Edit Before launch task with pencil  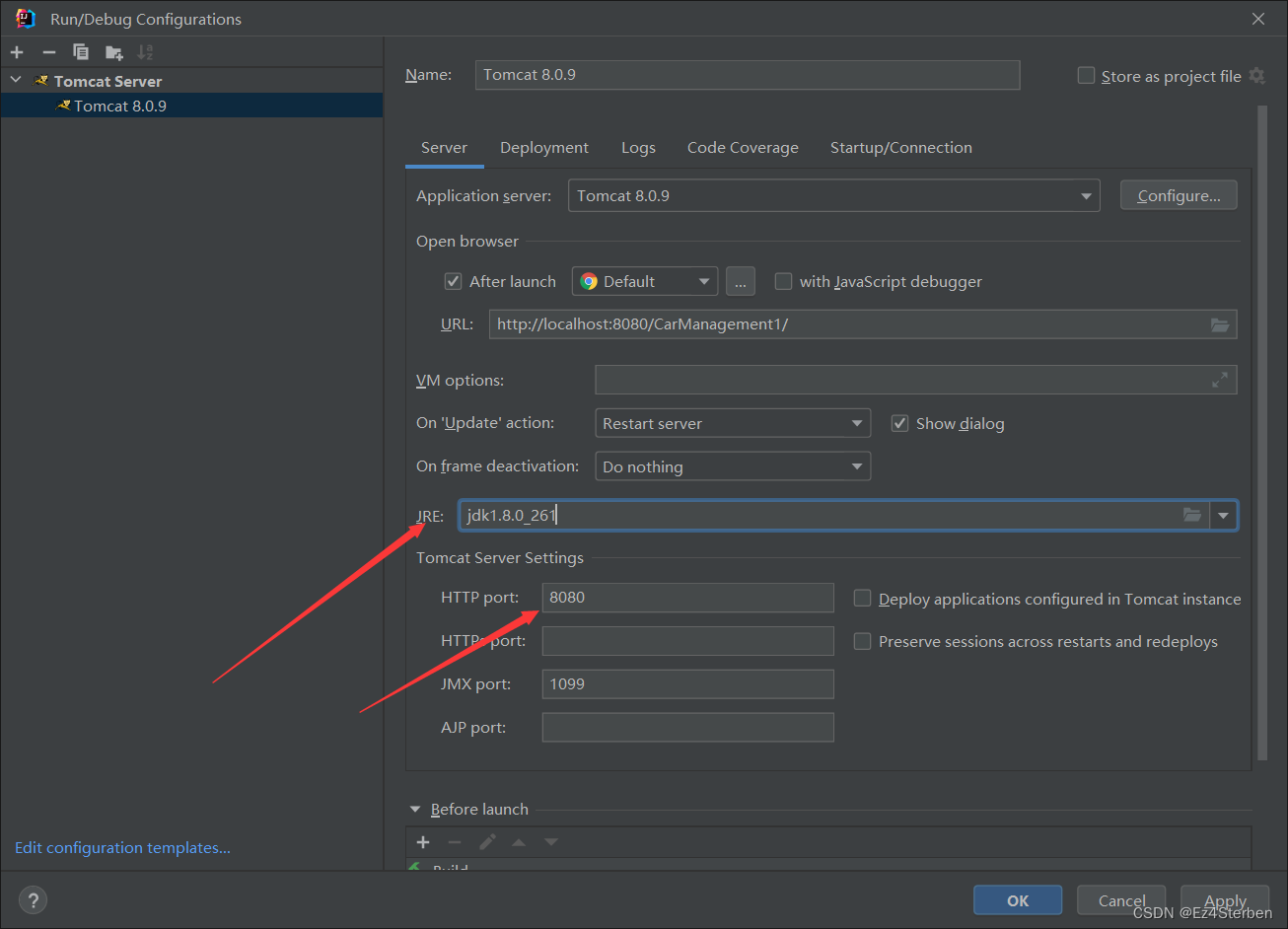487,842
